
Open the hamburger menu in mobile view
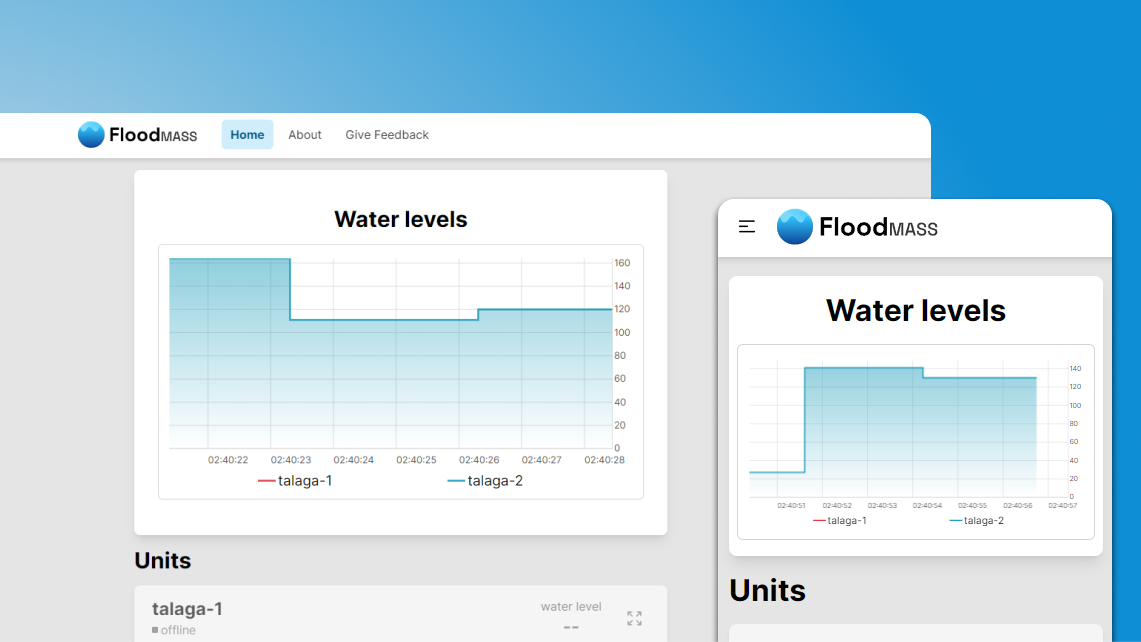(747, 227)
